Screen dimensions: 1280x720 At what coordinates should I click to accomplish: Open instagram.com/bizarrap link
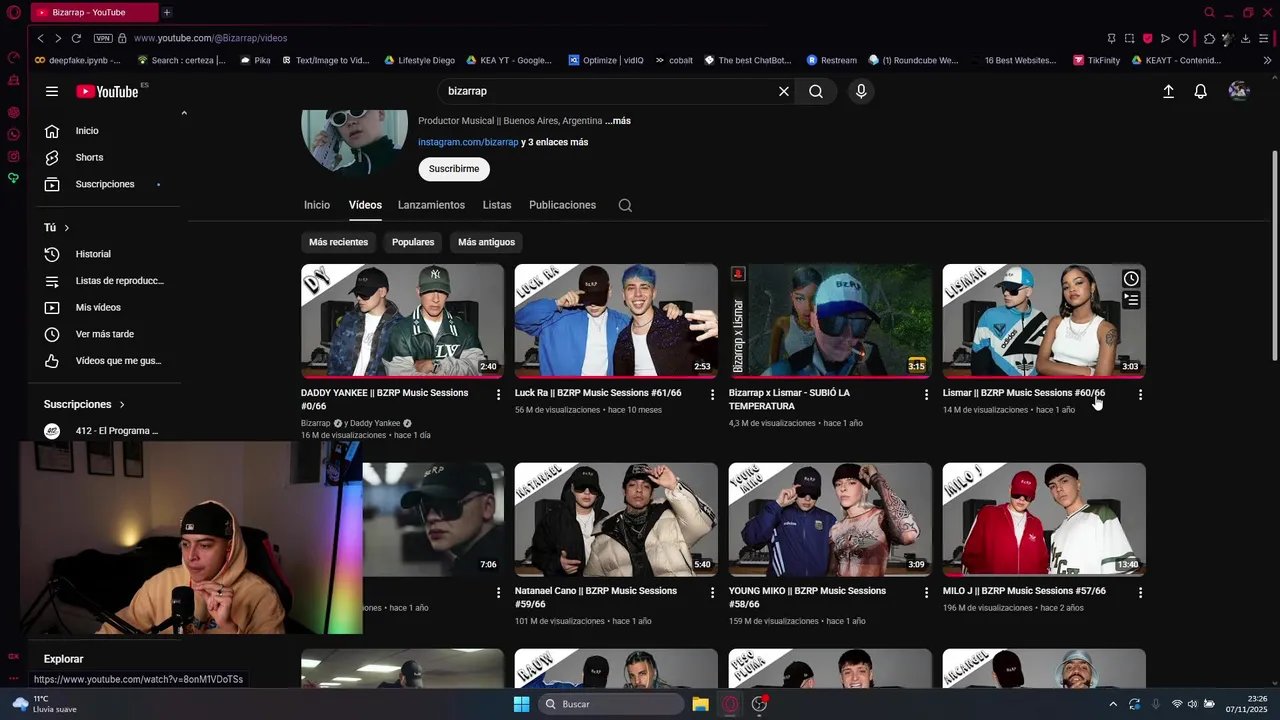coord(468,142)
